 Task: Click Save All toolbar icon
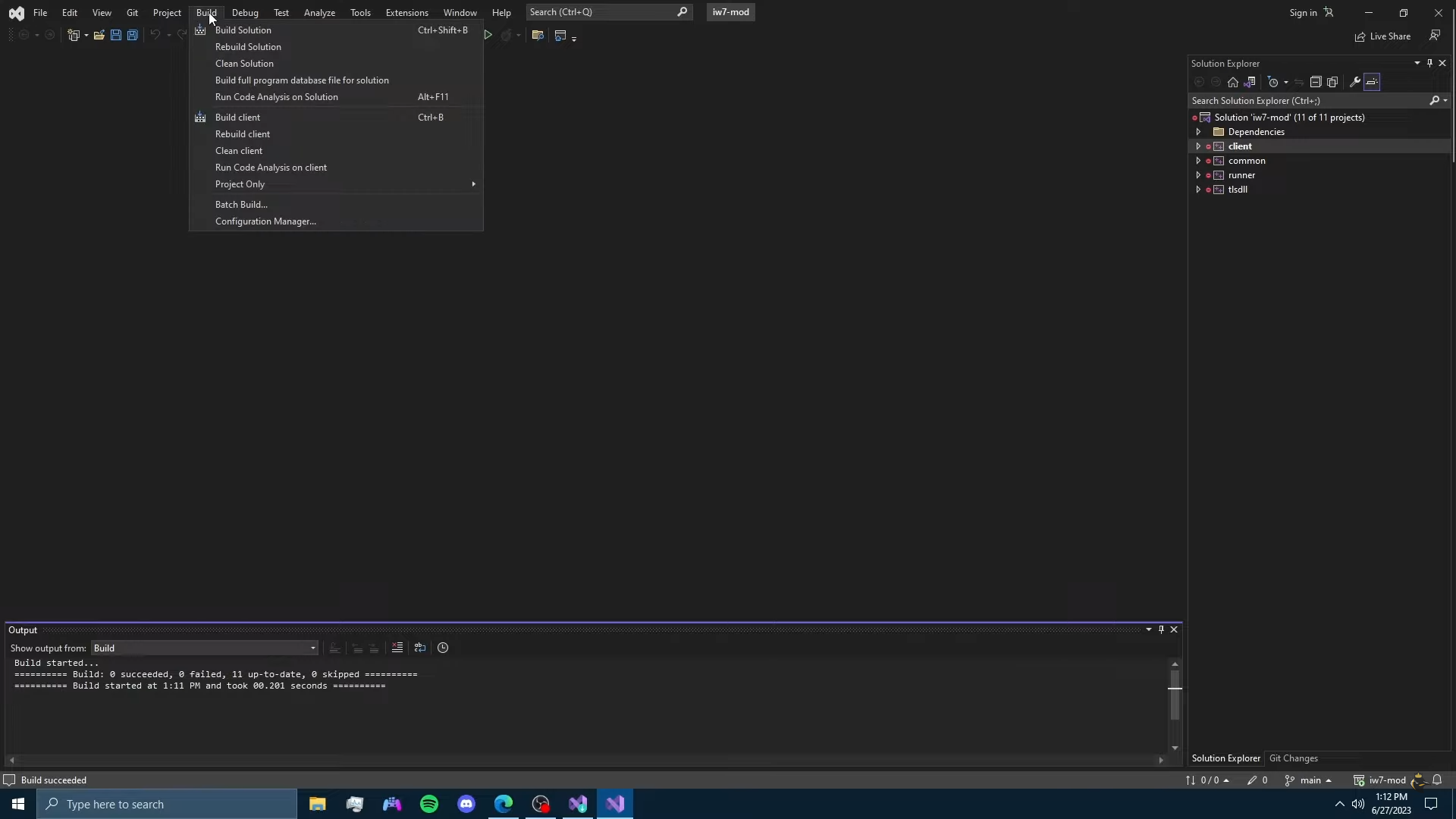[x=133, y=36]
